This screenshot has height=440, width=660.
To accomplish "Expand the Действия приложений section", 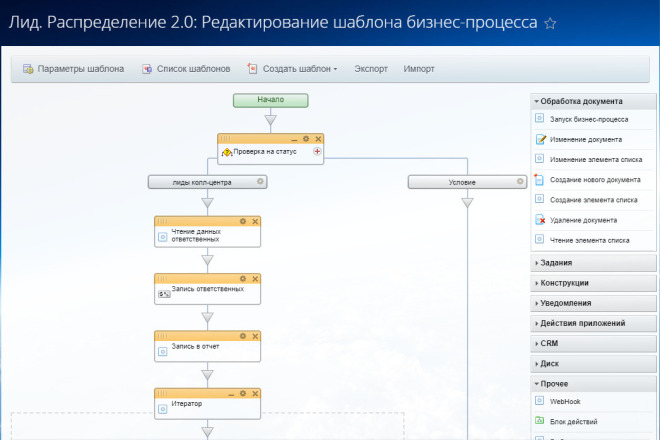I will coord(593,323).
